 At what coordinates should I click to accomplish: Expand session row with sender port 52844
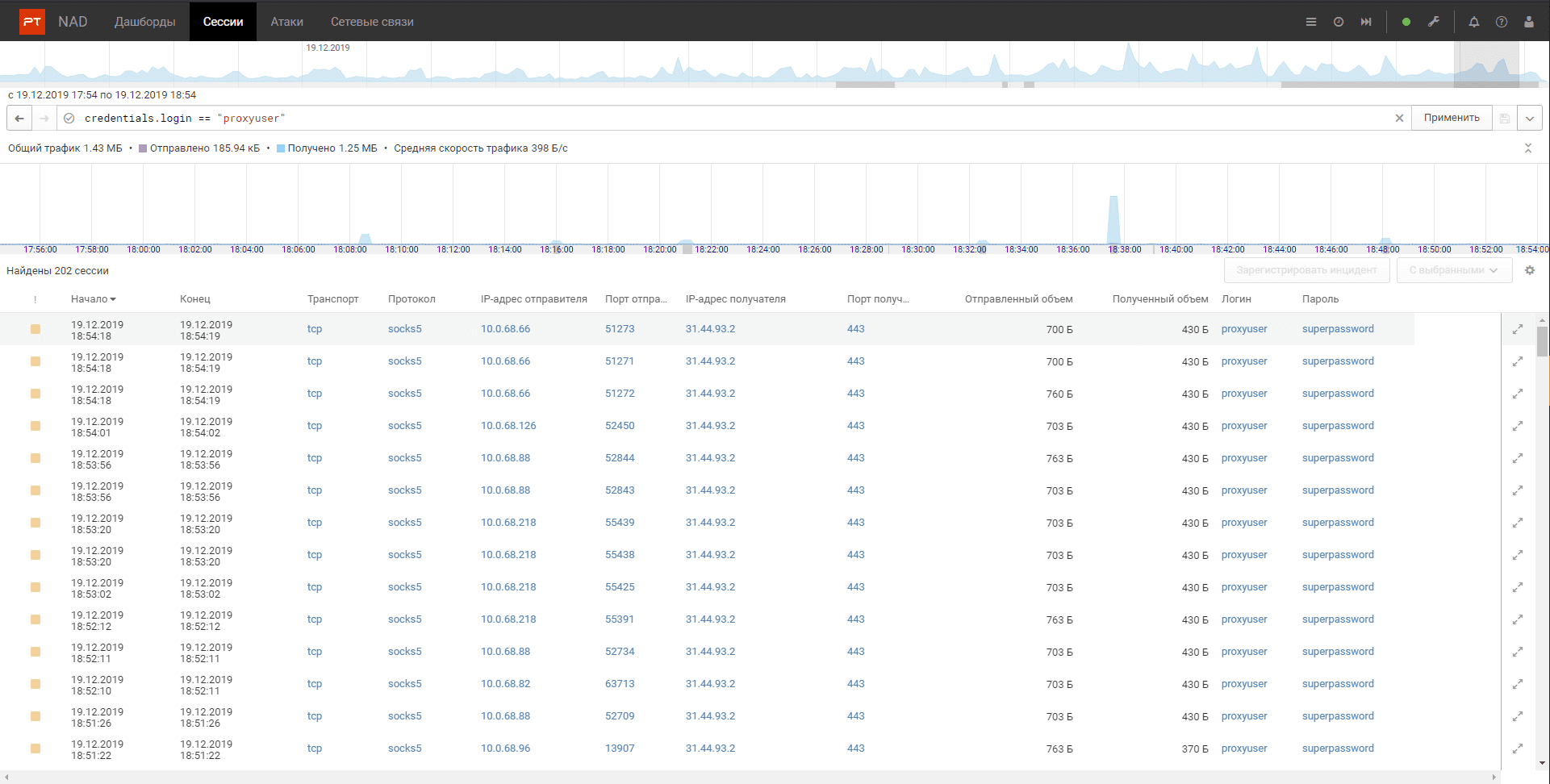click(x=1518, y=458)
